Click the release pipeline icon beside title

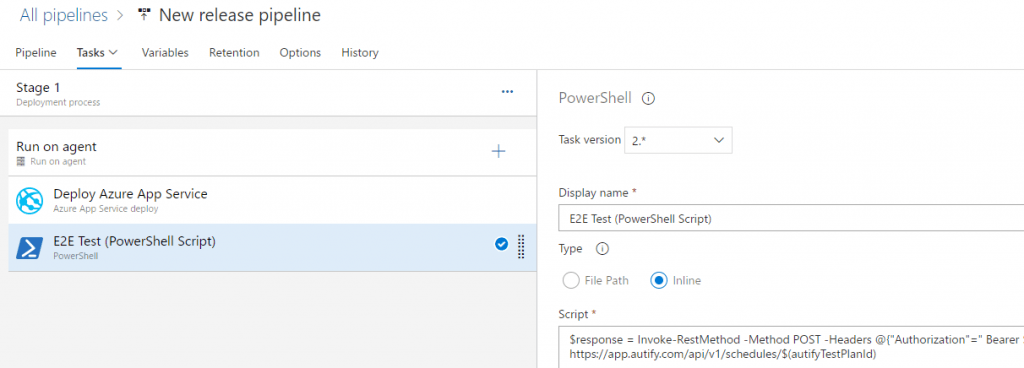coord(144,15)
